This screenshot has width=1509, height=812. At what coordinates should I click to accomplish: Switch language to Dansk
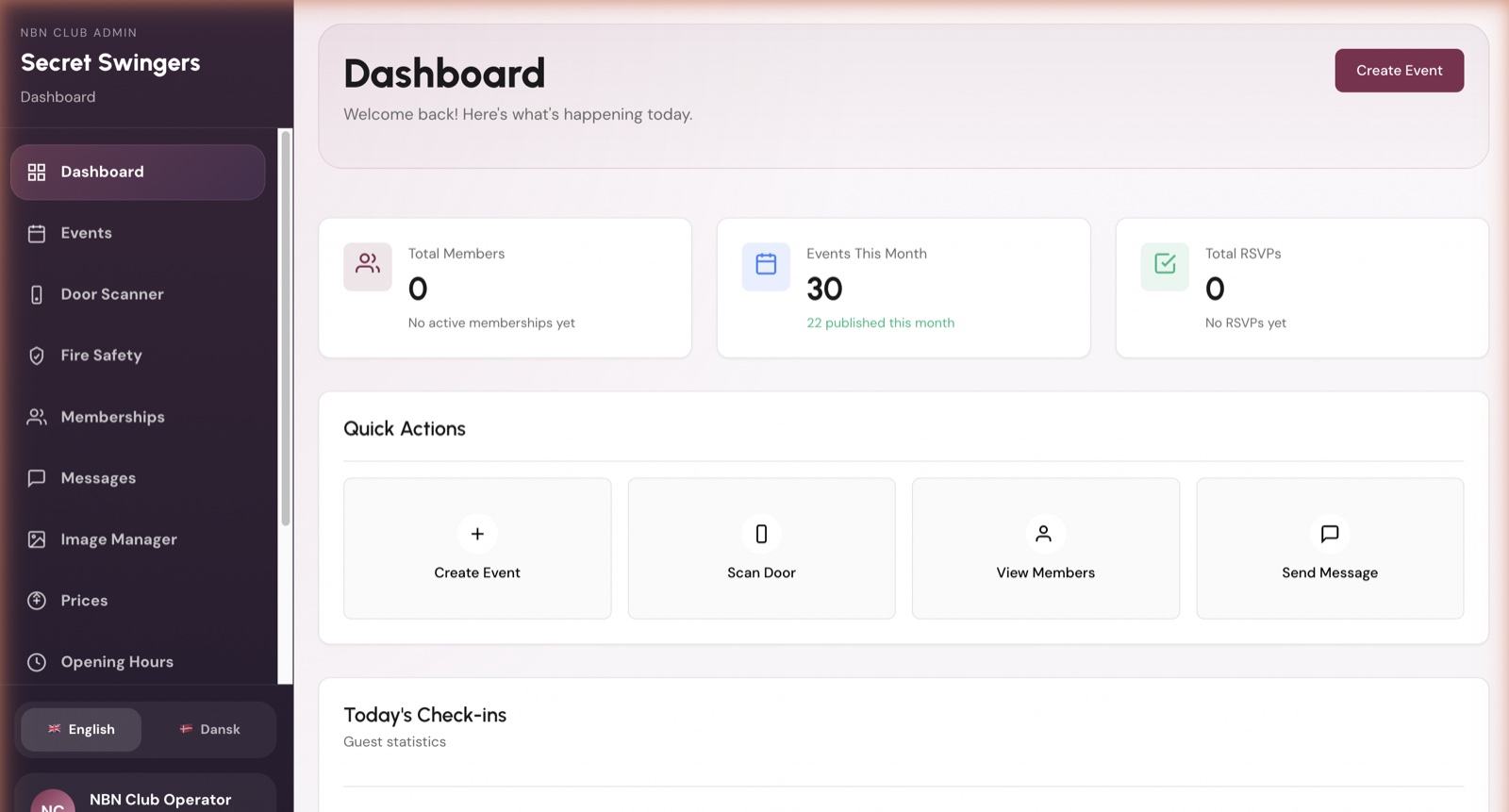209,730
